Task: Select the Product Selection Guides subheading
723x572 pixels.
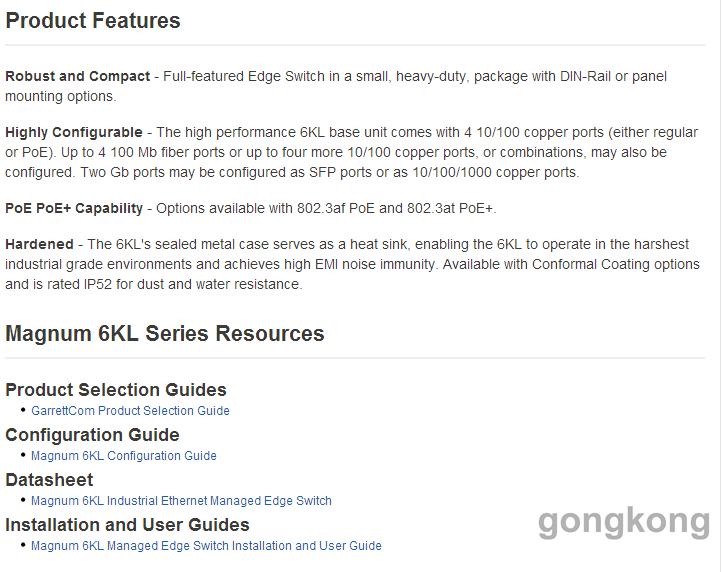Action: click(116, 390)
